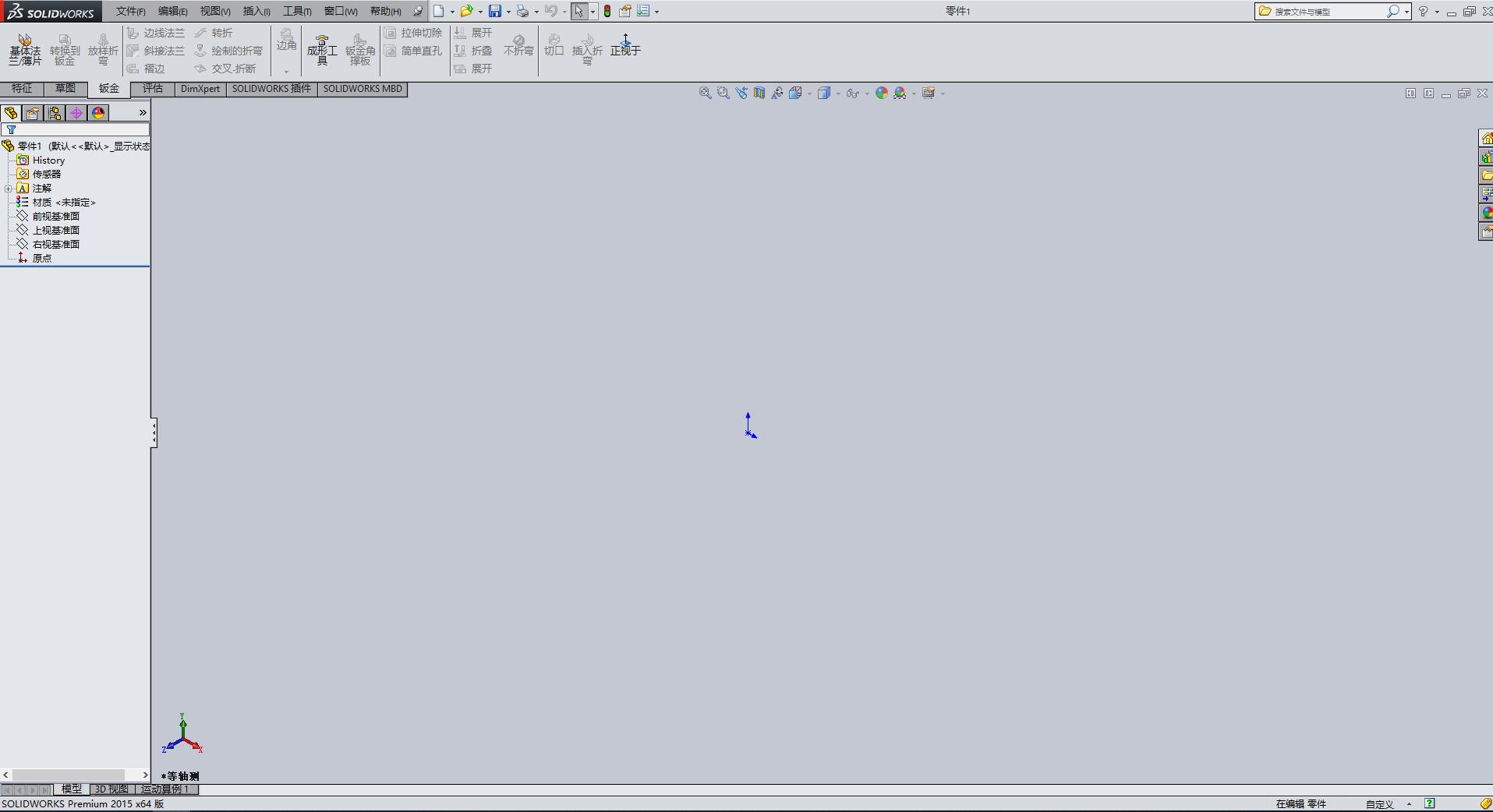Click the Save icon in top toolbar

pyautogui.click(x=495, y=11)
